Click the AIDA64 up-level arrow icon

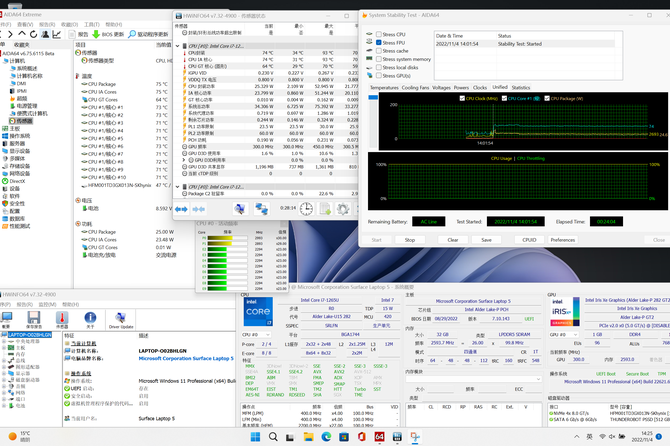22,34
